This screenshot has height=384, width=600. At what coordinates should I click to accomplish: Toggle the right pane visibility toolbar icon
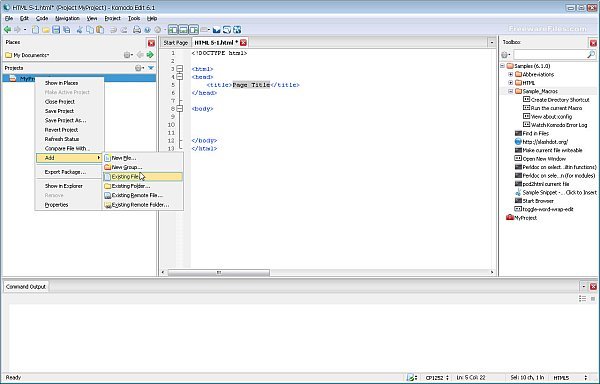coord(194,29)
